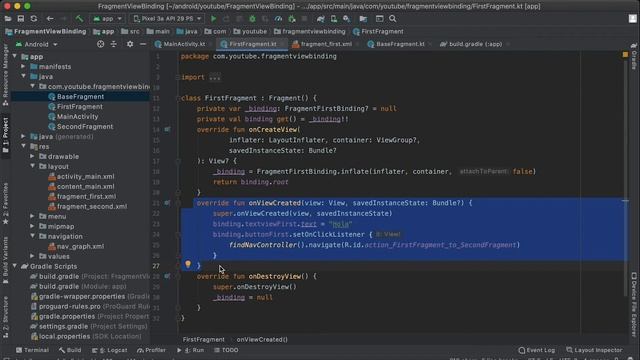Screen dimensions: 640x360
Task: Click the Sync/reload from disk icon
Action: pyautogui.click(x=34, y=19)
